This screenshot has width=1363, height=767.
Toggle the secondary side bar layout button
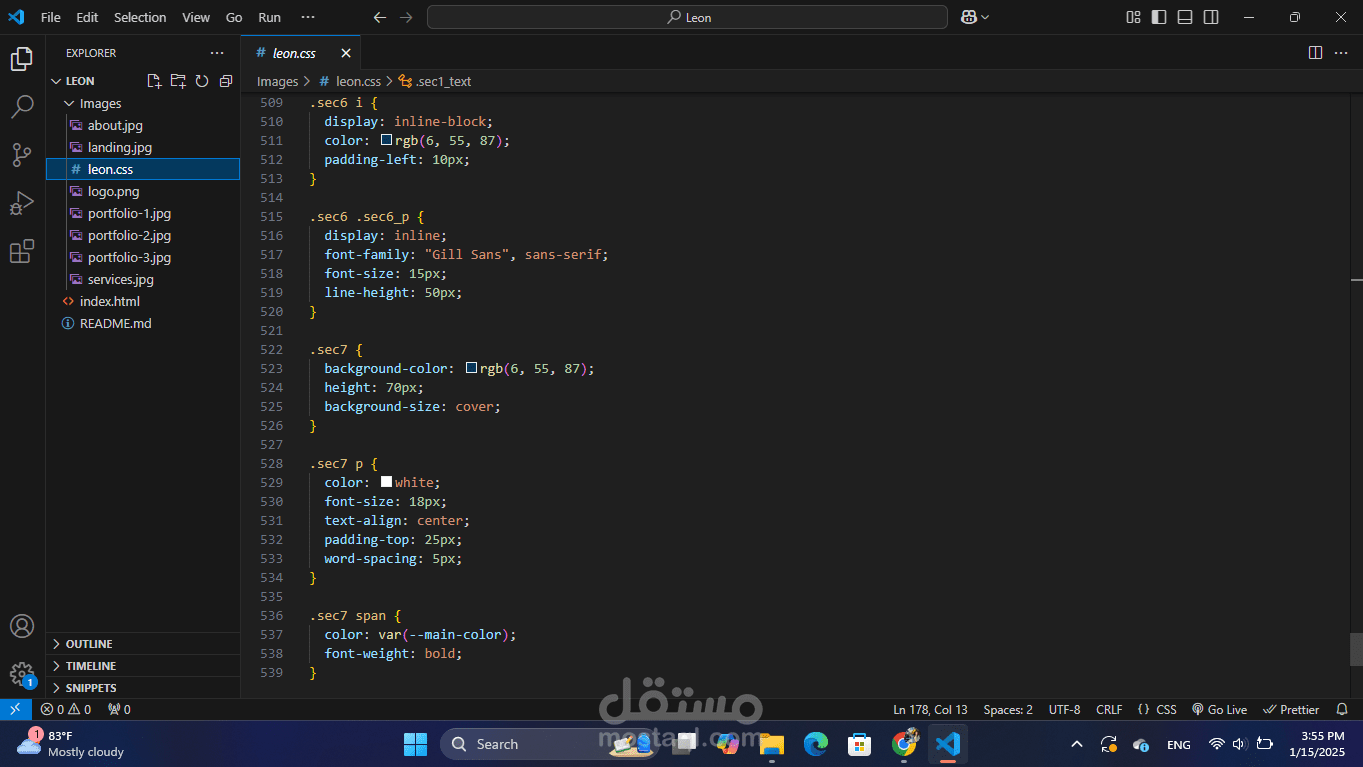[1211, 17]
